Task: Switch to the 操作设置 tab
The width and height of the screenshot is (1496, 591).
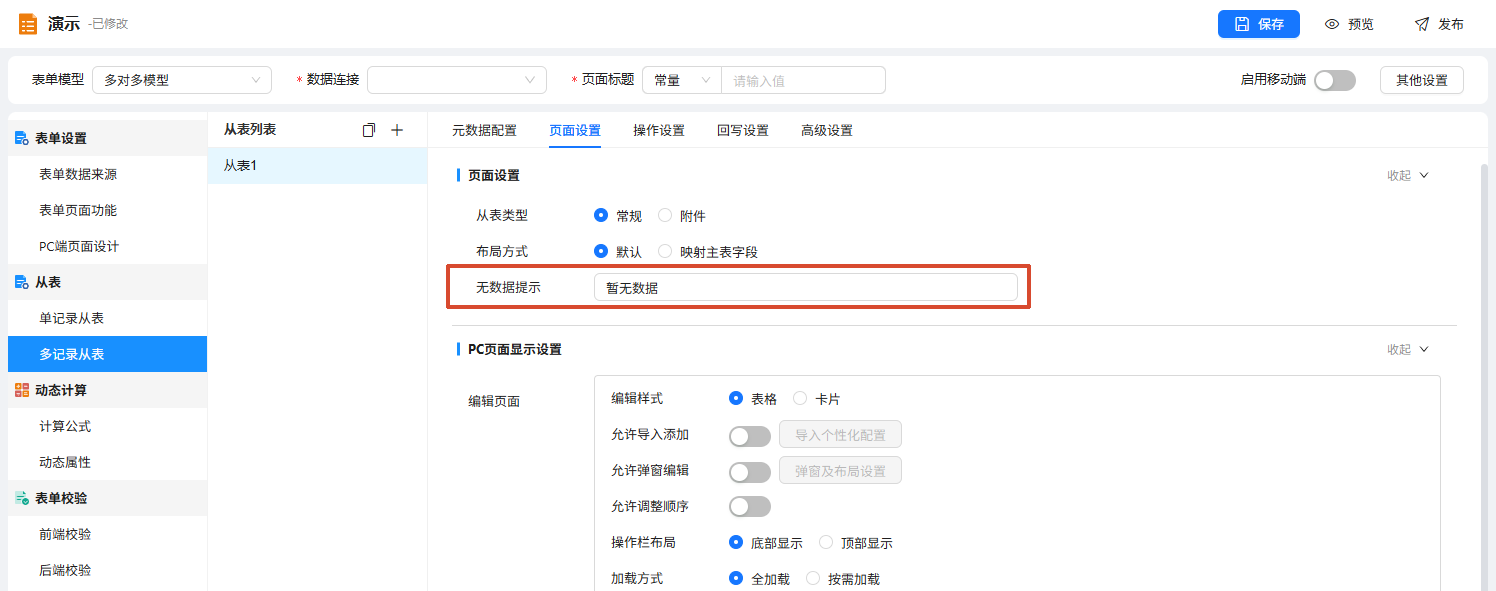Action: tap(659, 130)
